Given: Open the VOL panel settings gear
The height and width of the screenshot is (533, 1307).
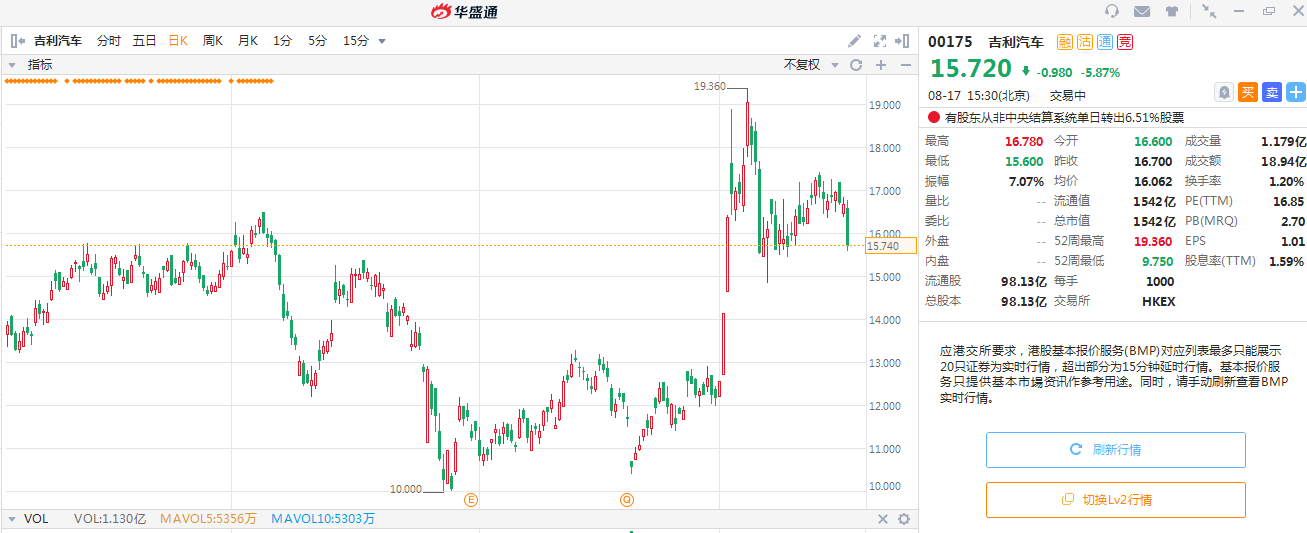Looking at the screenshot, I should pos(904,519).
